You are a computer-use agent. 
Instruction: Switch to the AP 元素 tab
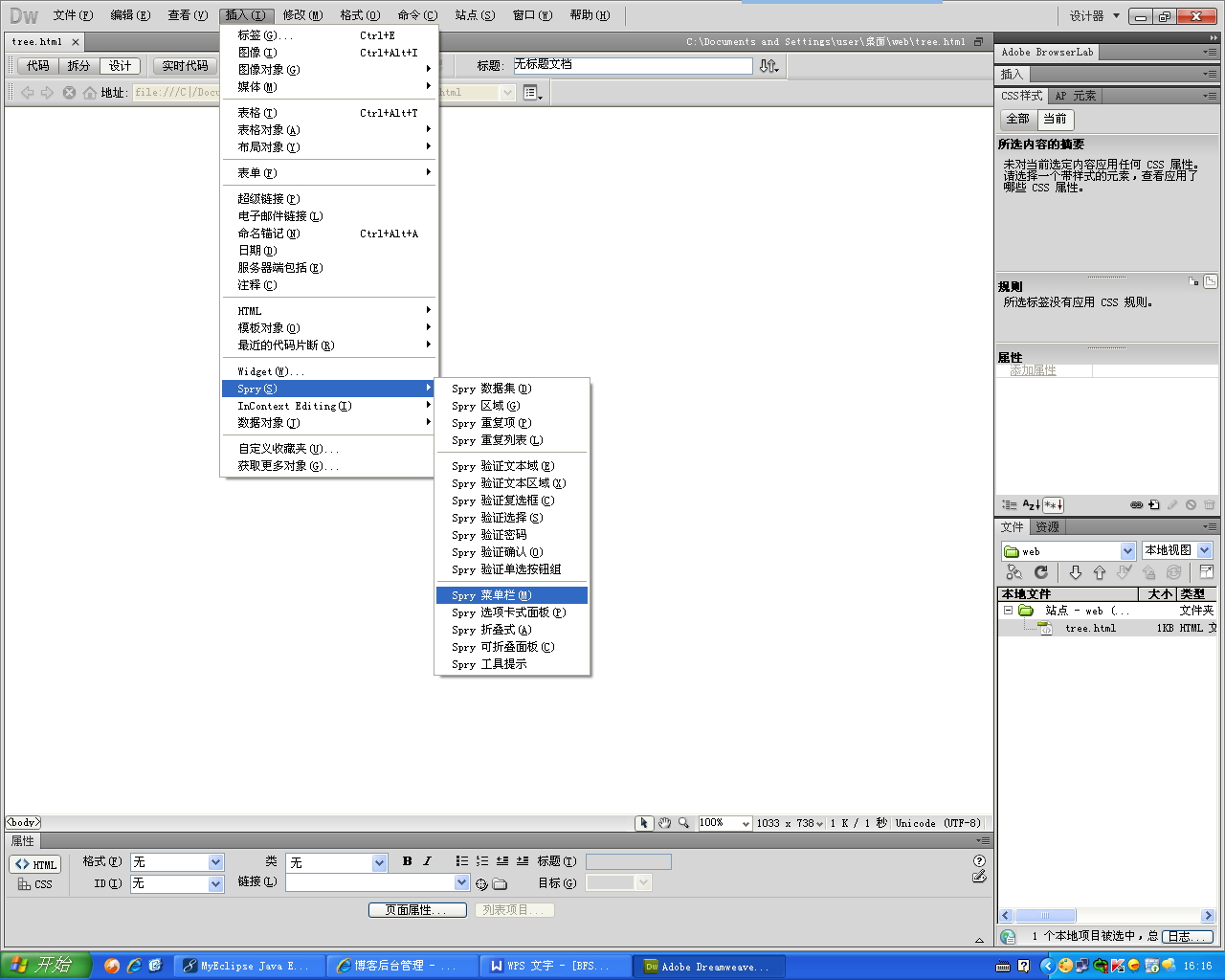(x=1076, y=96)
